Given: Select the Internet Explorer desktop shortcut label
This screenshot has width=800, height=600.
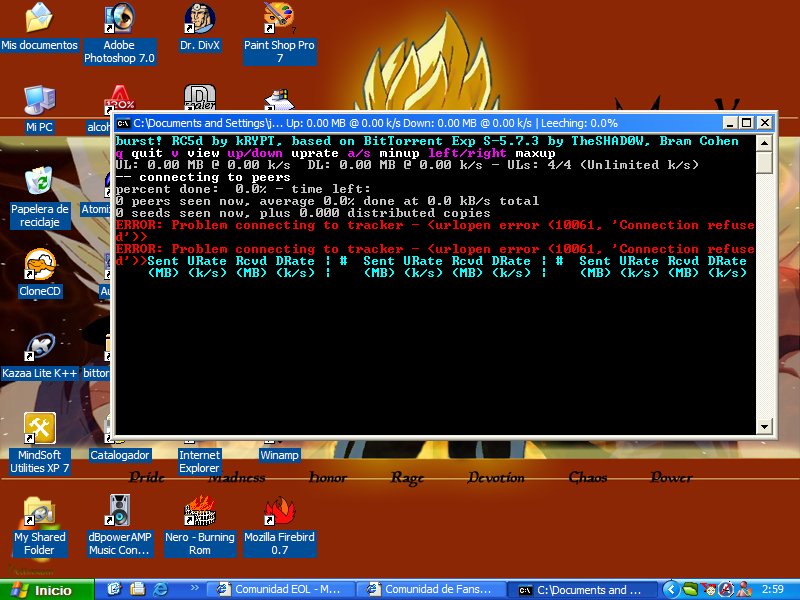Looking at the screenshot, I should [x=199, y=461].
